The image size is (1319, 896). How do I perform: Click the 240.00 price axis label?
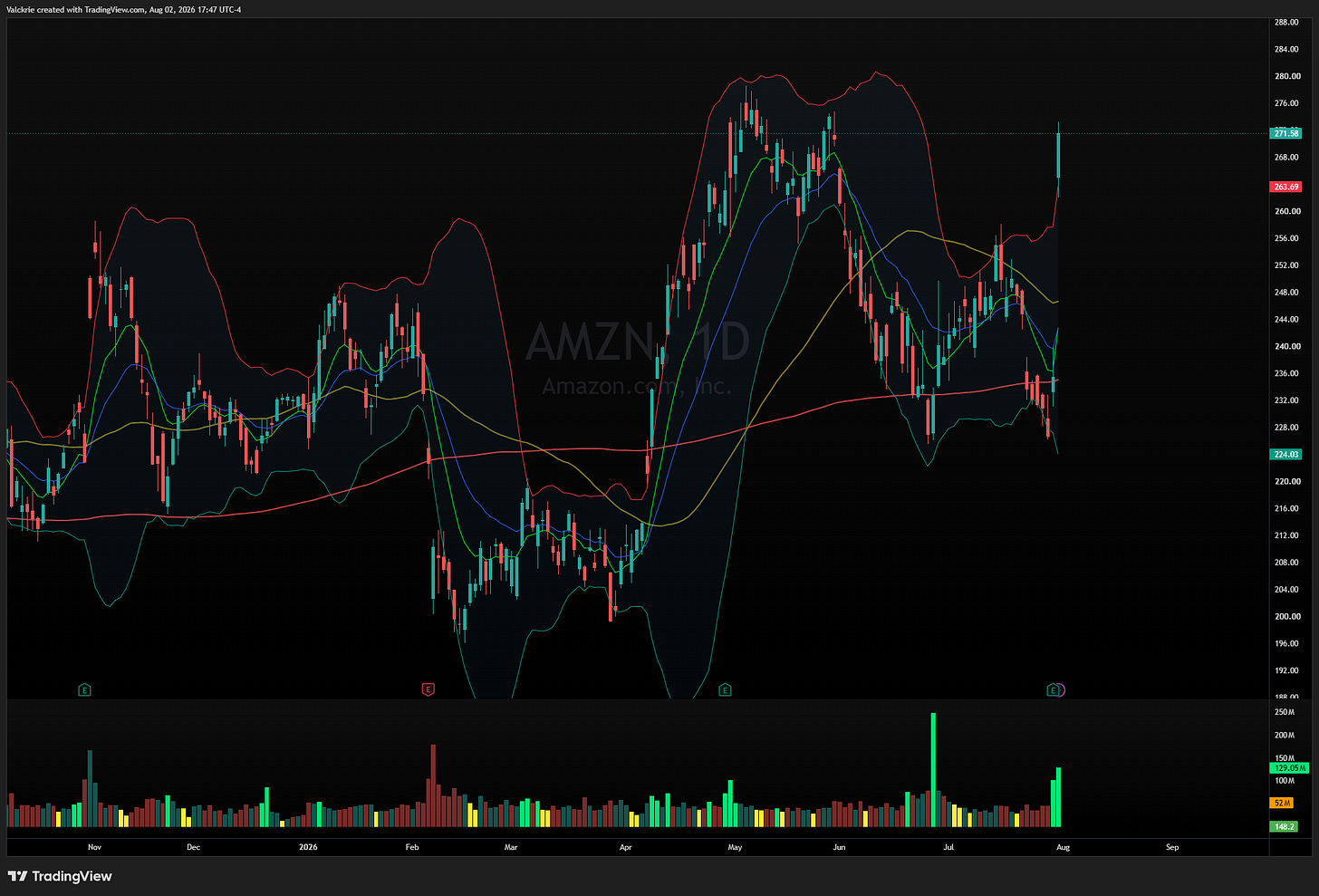(1286, 347)
